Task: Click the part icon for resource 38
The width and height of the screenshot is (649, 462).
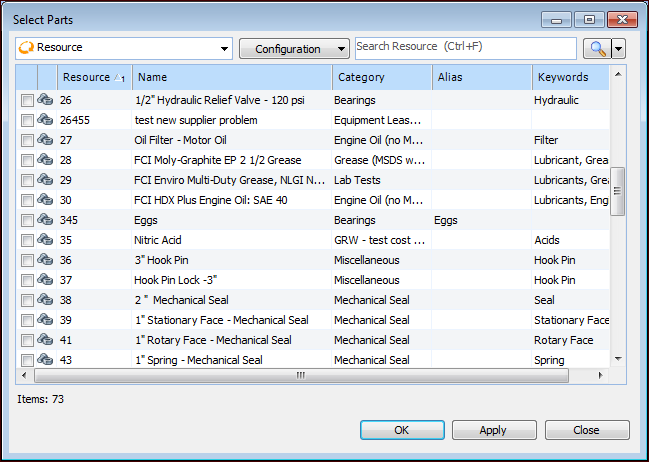Action: (x=45, y=300)
